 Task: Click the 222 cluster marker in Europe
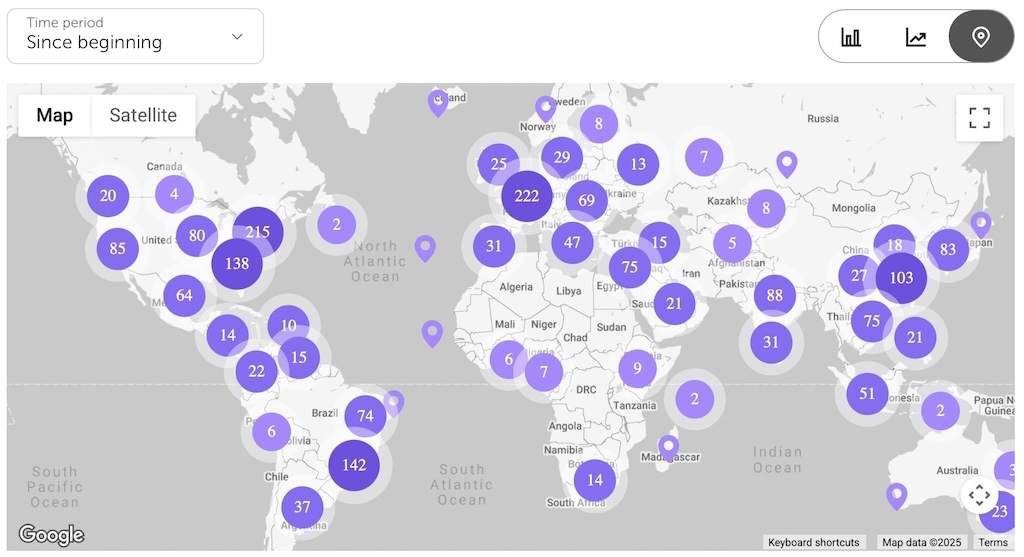pos(527,196)
